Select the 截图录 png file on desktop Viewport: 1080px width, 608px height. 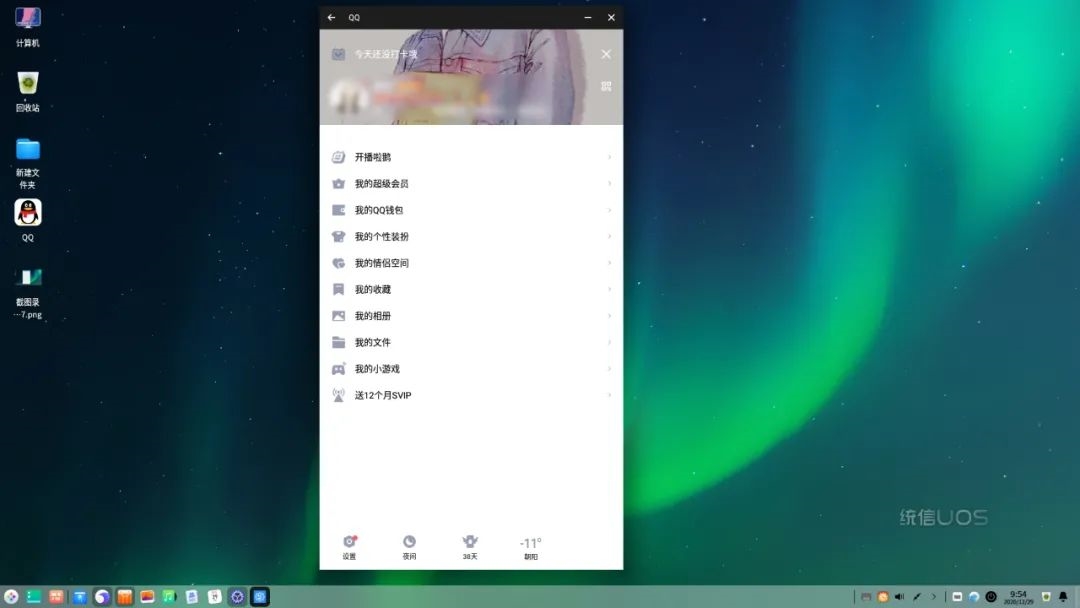[28, 293]
